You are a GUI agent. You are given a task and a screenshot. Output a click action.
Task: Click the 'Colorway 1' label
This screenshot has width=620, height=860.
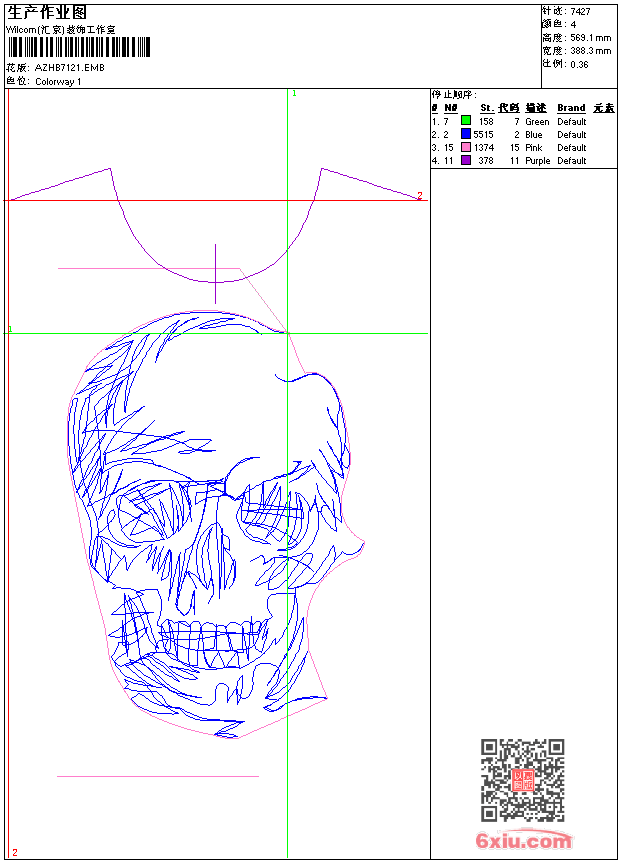(58, 81)
